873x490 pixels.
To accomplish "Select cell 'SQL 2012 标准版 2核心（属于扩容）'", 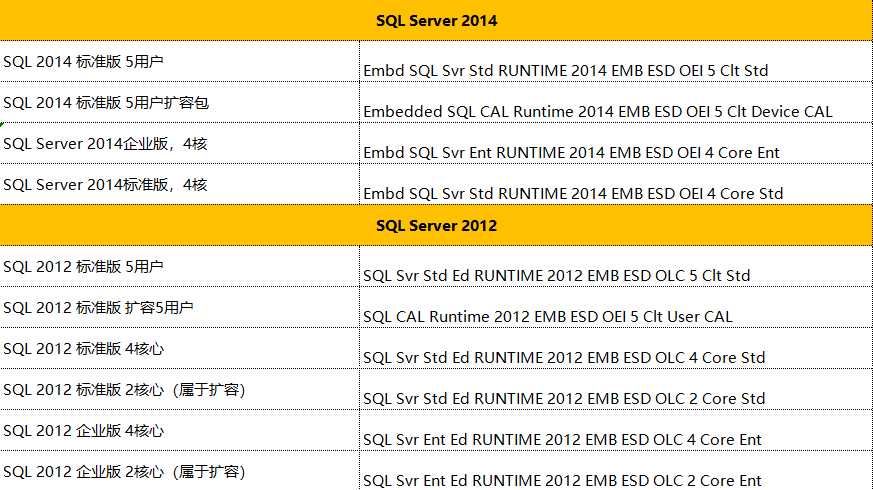I will coord(180,389).
